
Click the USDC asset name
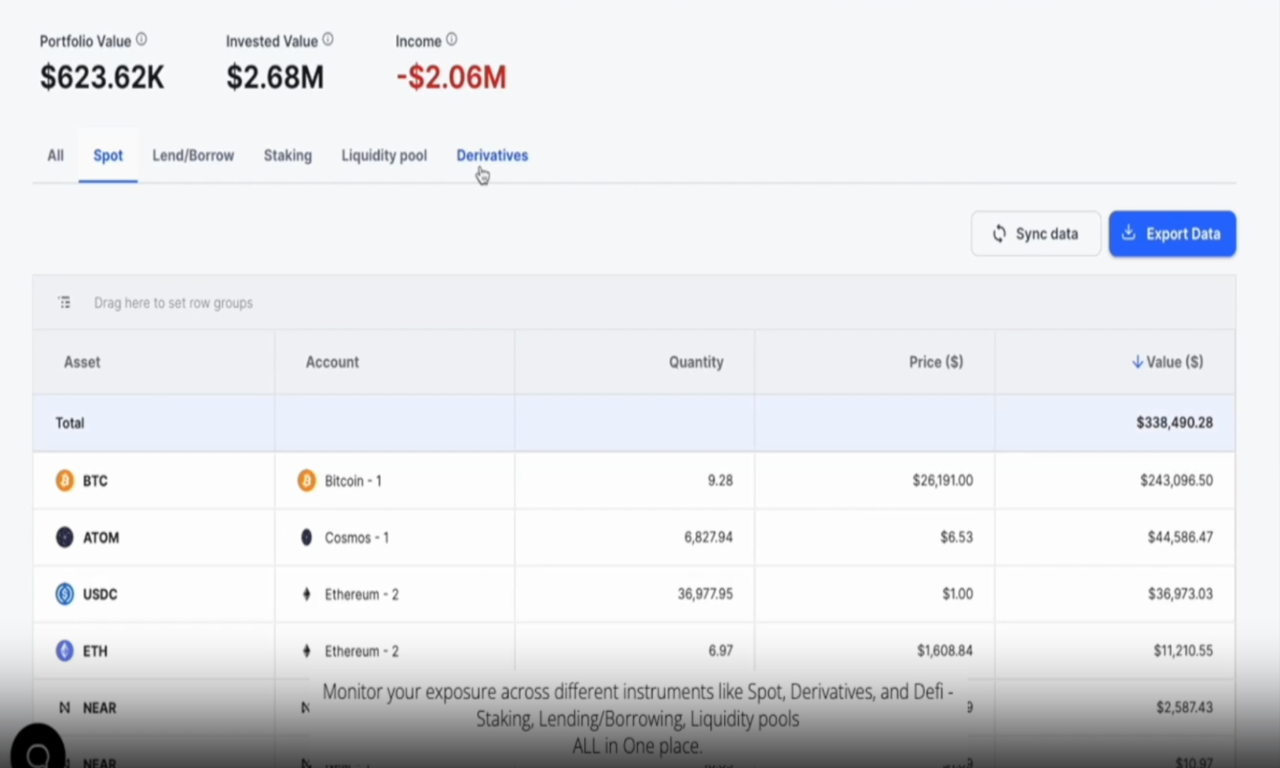[100, 594]
